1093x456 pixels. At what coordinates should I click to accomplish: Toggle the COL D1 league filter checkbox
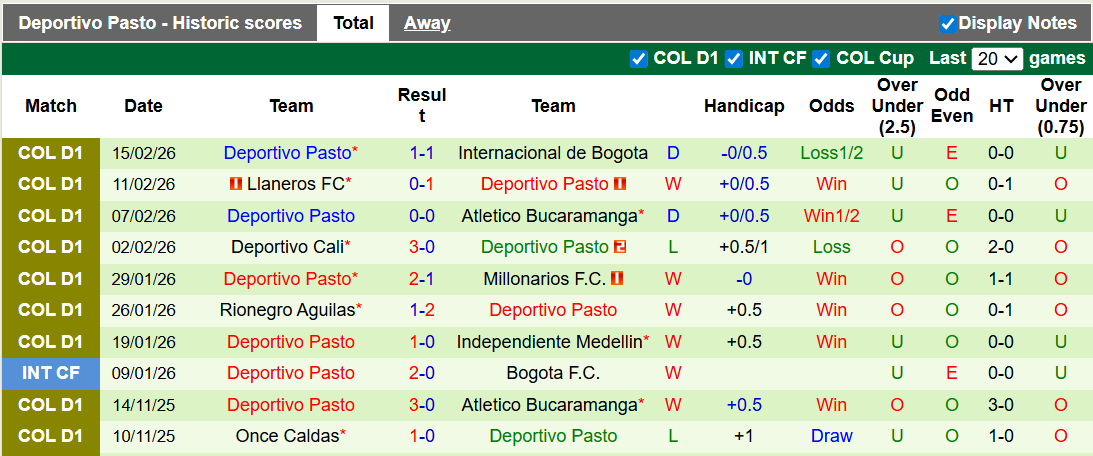coord(639,59)
